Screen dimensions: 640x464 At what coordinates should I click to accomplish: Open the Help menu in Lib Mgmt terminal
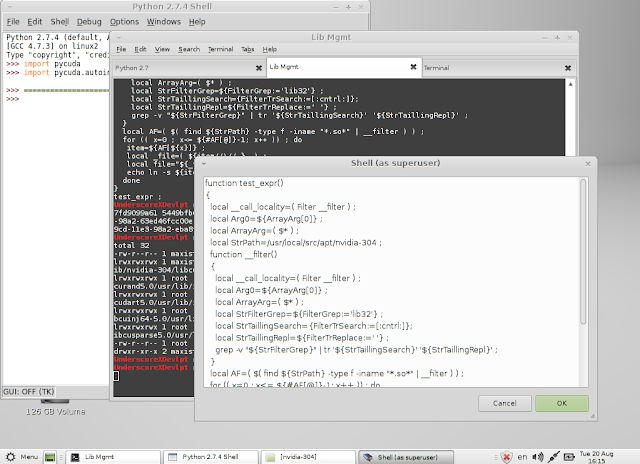(x=269, y=49)
